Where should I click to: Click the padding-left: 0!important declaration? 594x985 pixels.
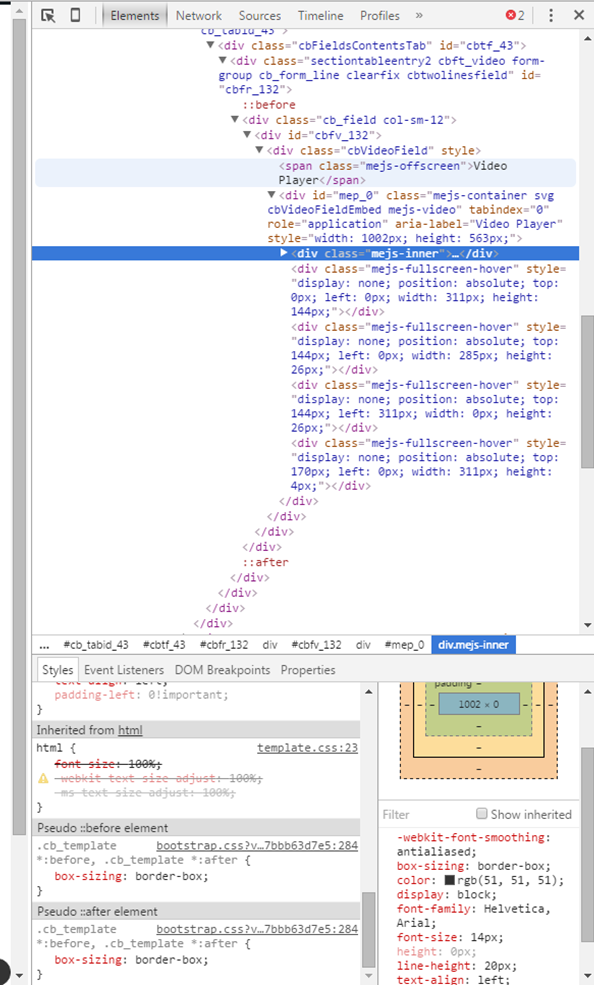pyautogui.click(x=141, y=695)
